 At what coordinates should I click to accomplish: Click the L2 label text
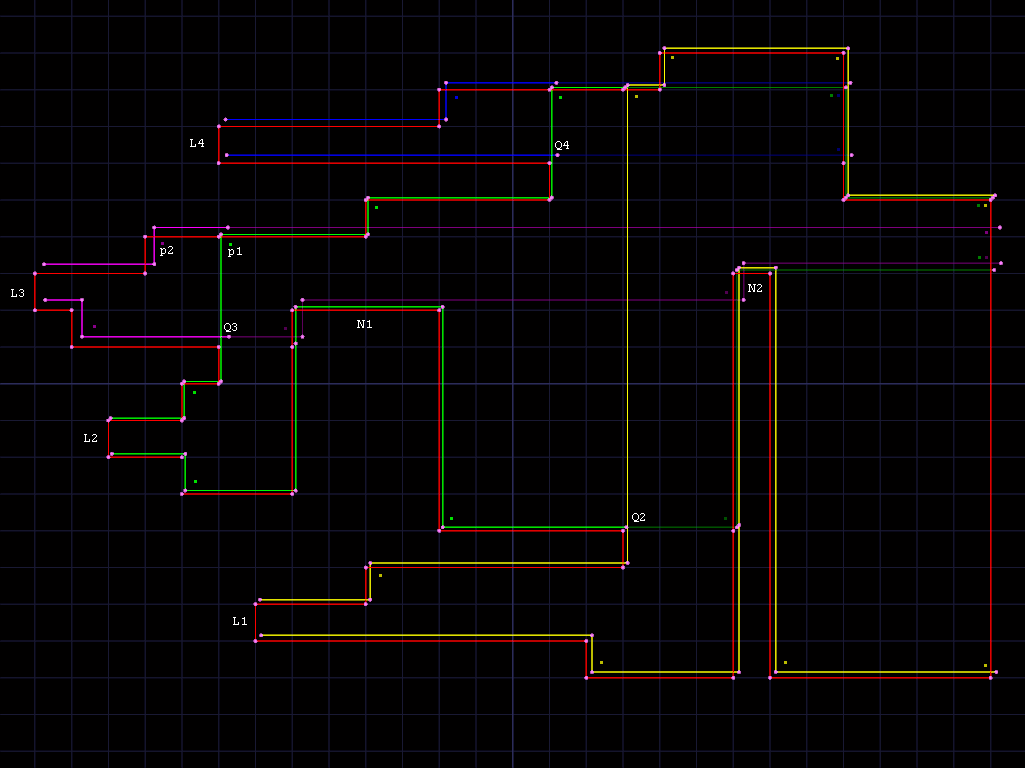[90, 439]
